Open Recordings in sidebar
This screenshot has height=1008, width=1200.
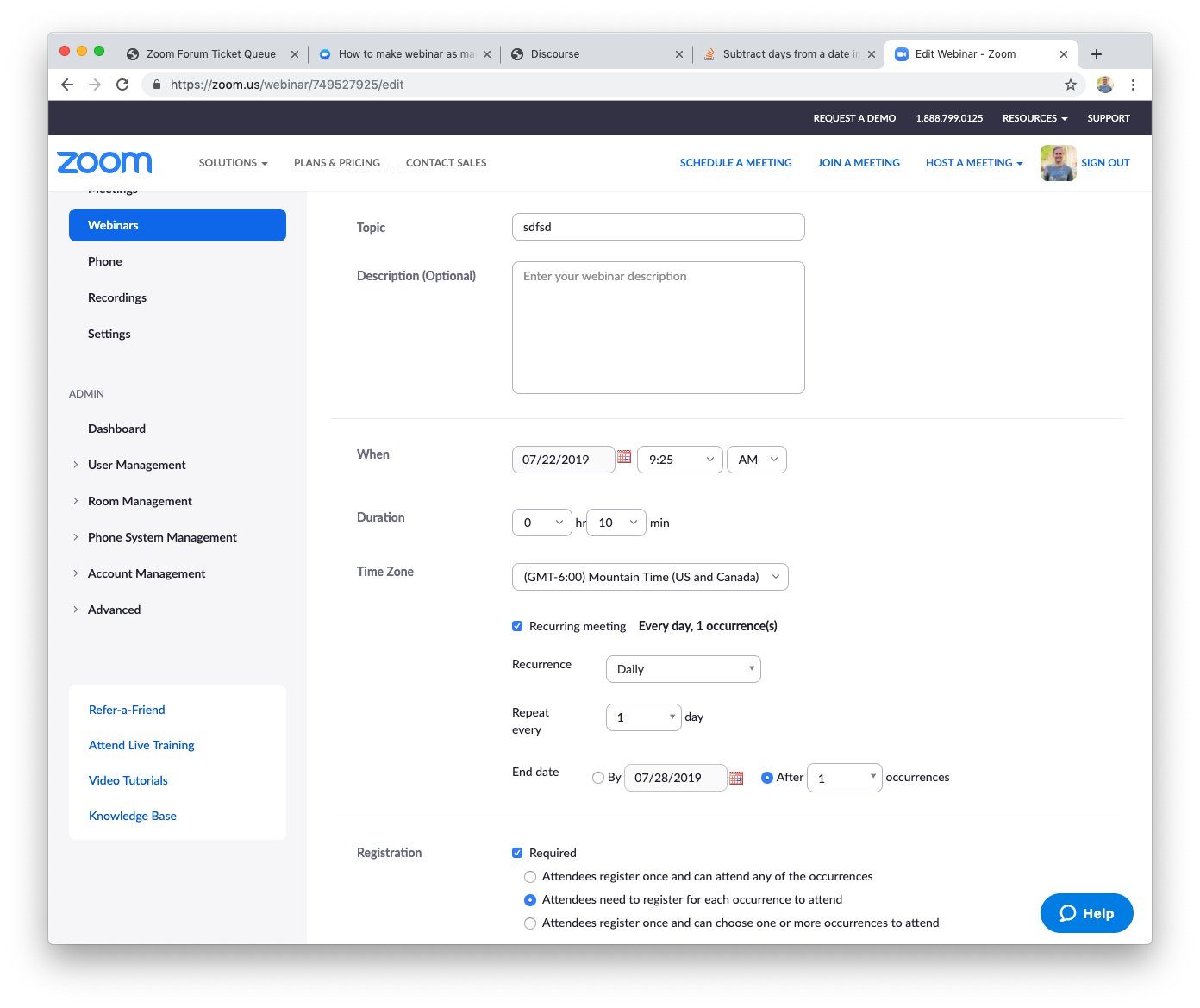click(117, 297)
